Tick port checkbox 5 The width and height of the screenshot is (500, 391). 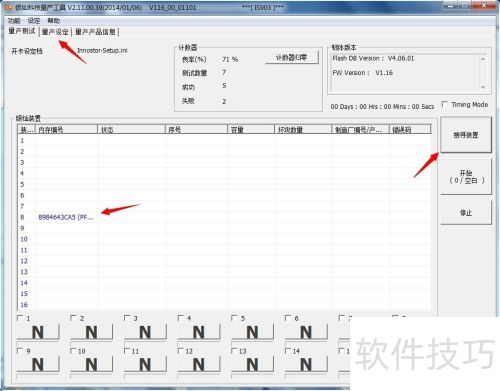pos(235,318)
